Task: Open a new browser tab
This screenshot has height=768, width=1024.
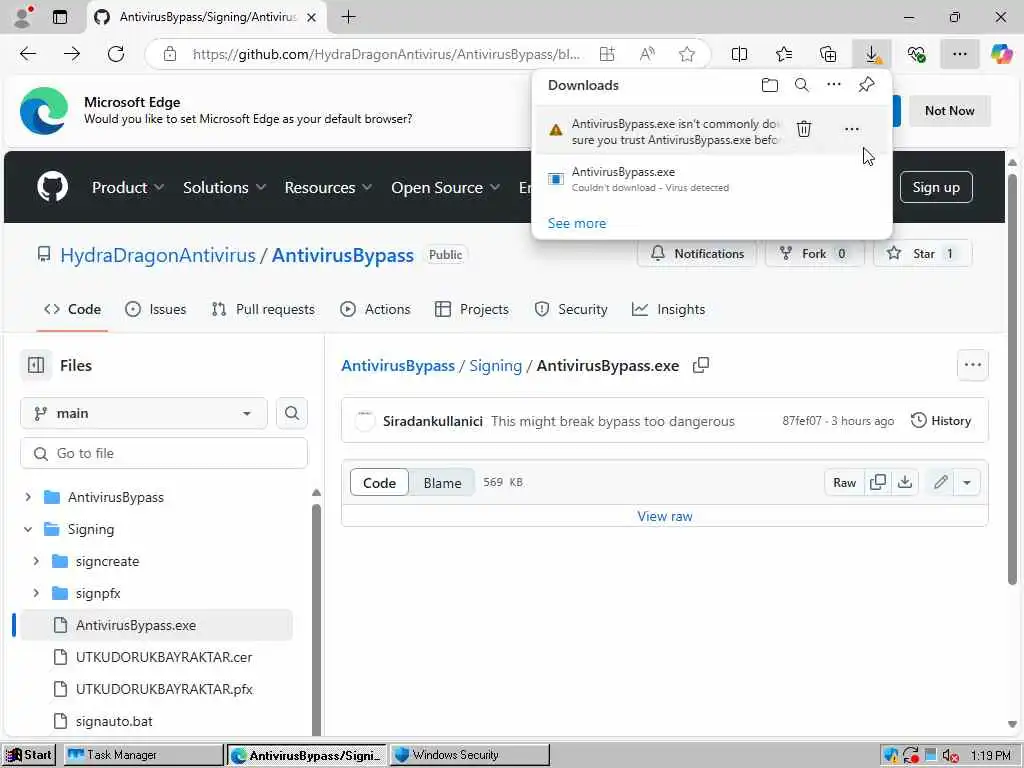Action: click(349, 17)
